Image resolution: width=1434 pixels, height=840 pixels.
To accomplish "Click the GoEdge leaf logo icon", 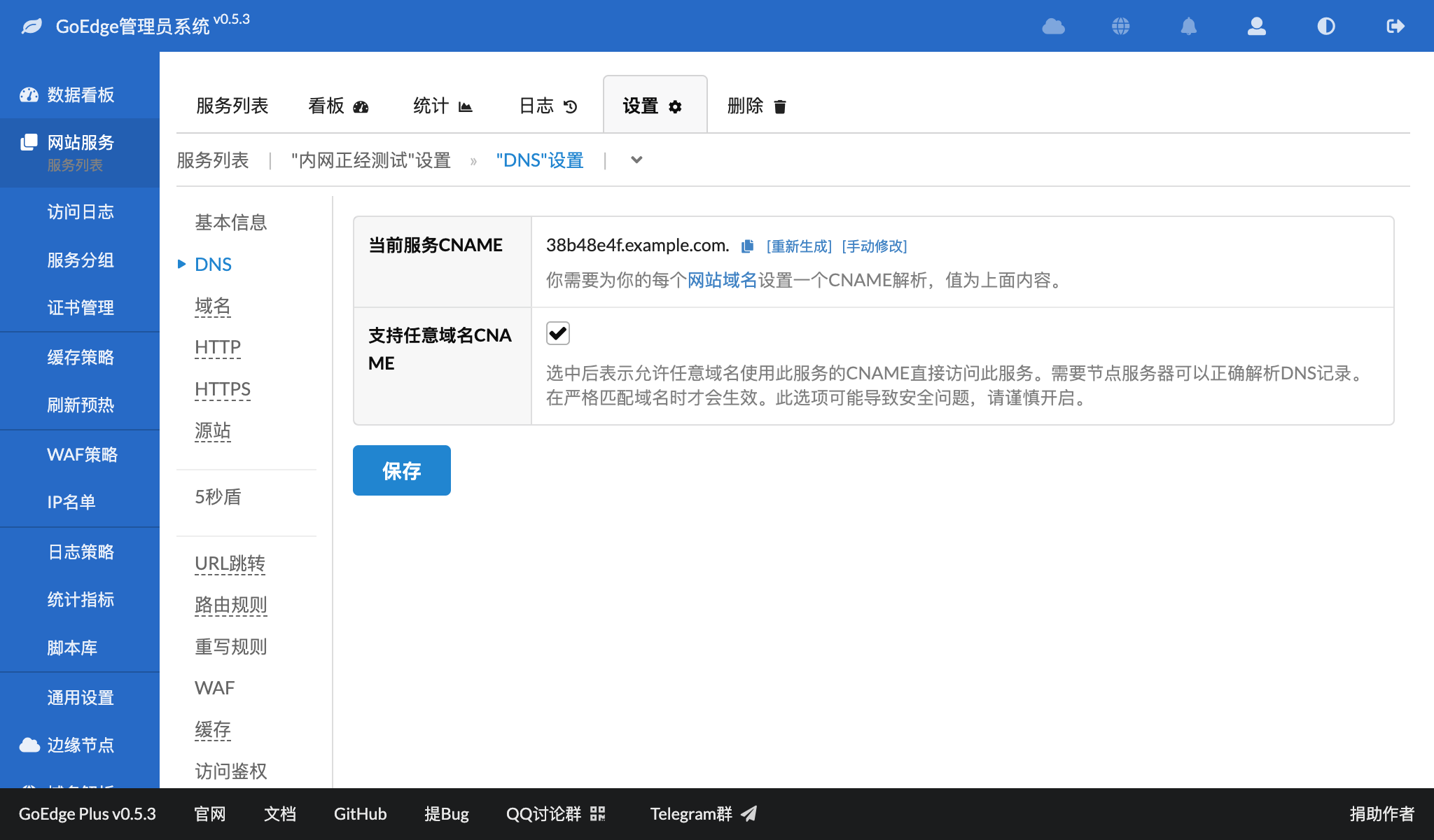I will click(x=32, y=27).
